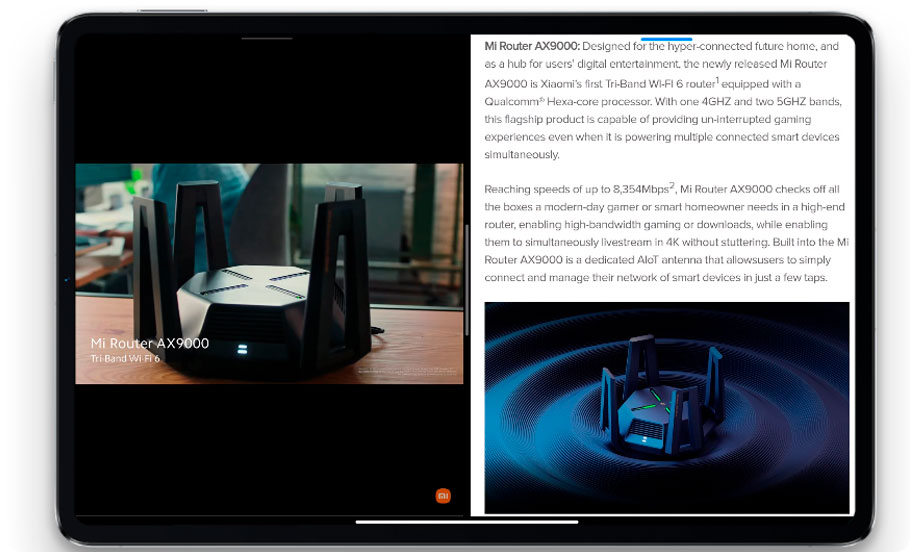916x556 pixels.
Task: Click the word 'simultaneously.' ending first paragraph
Action: point(522,154)
